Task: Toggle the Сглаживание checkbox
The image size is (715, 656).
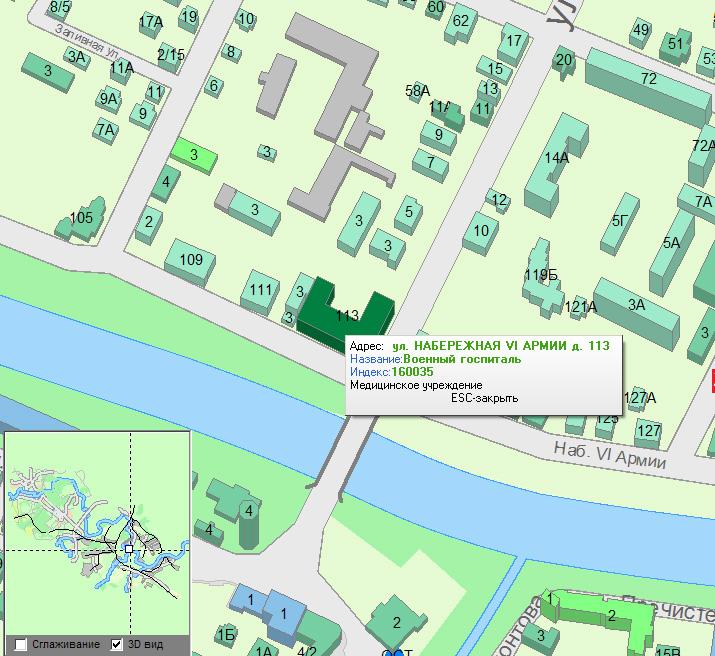Action: [21, 644]
